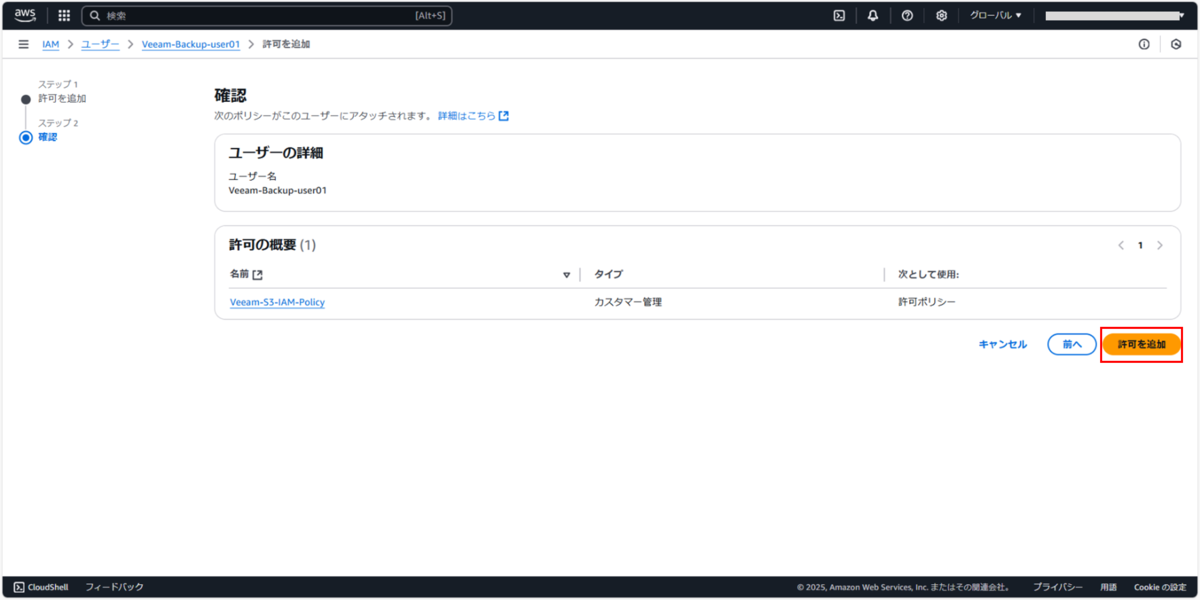Click the タイプ column header

609,274
